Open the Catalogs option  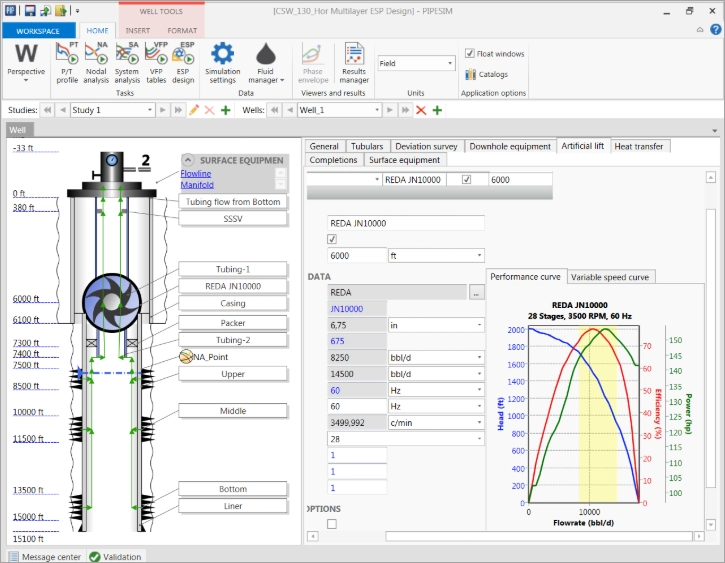point(486,74)
